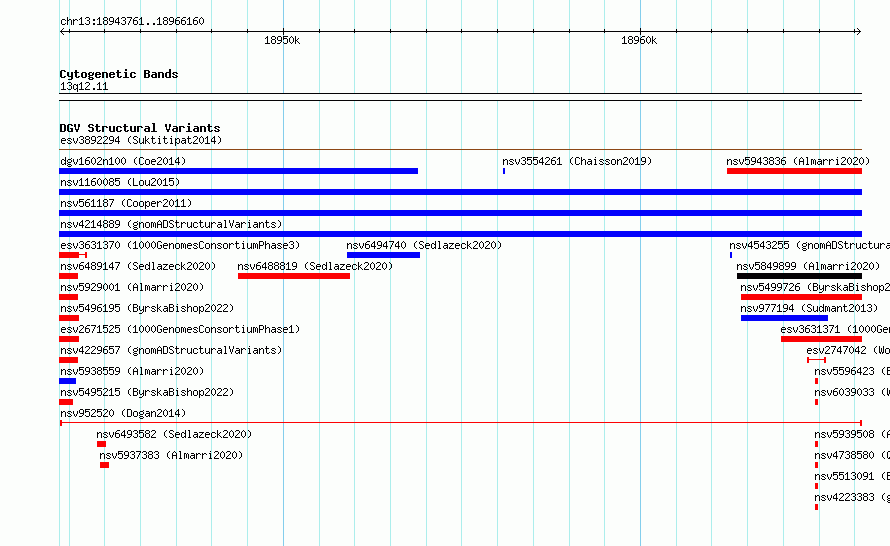Image resolution: width=890 pixels, height=546 pixels.
Task: Click the nsv5596423 variant label
Action: (x=852, y=371)
